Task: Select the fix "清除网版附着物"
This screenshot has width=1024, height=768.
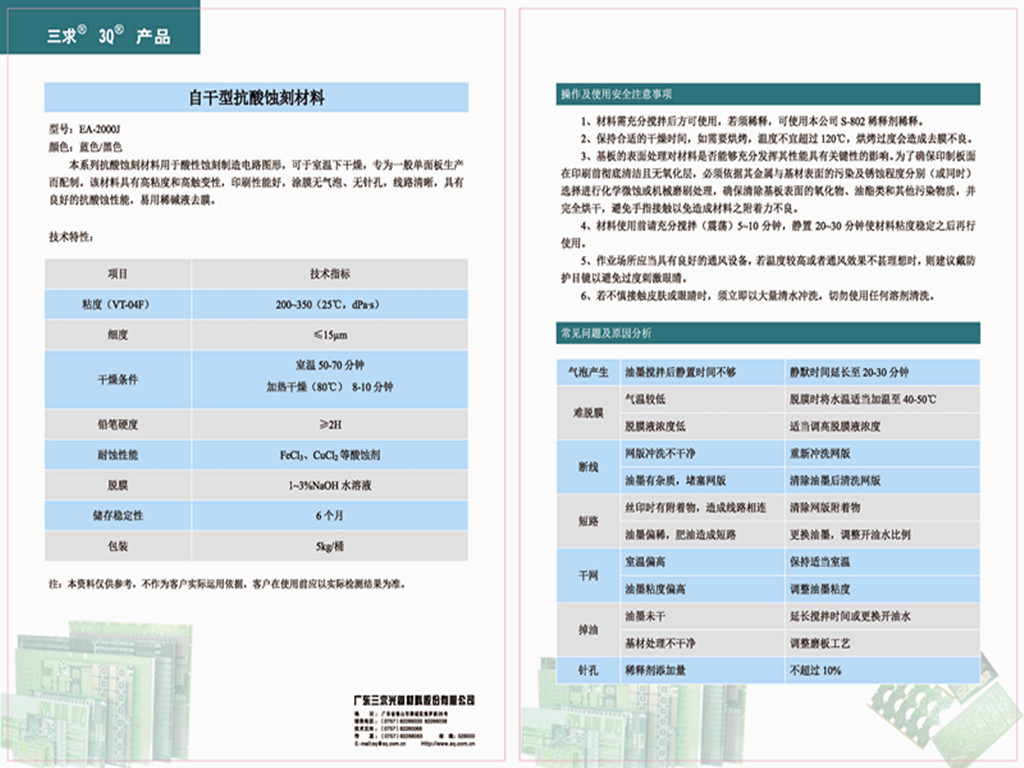Action: pyautogui.click(x=825, y=507)
